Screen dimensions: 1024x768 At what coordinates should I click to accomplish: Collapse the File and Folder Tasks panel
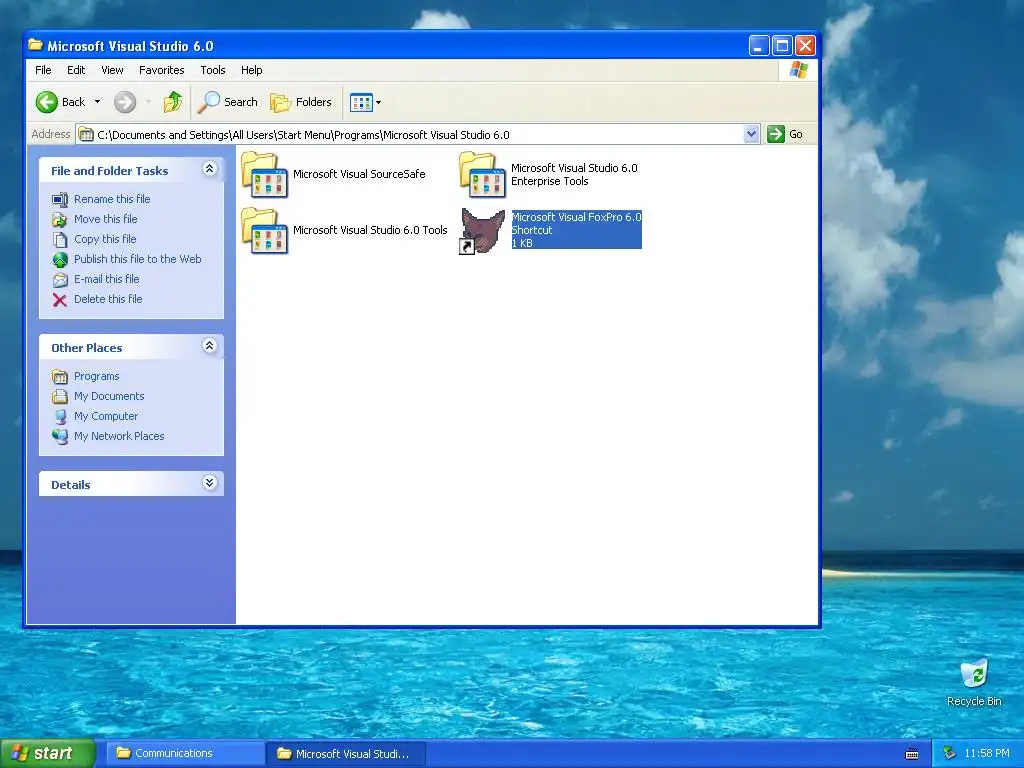tap(209, 169)
